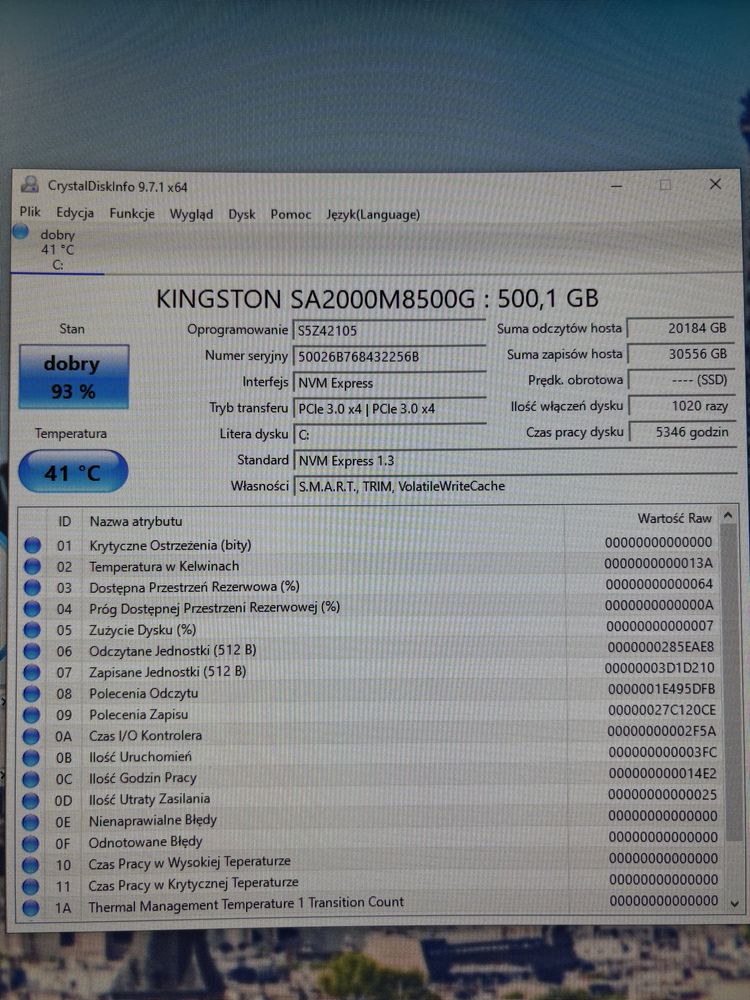Open the Plik menu

[x=29, y=212]
